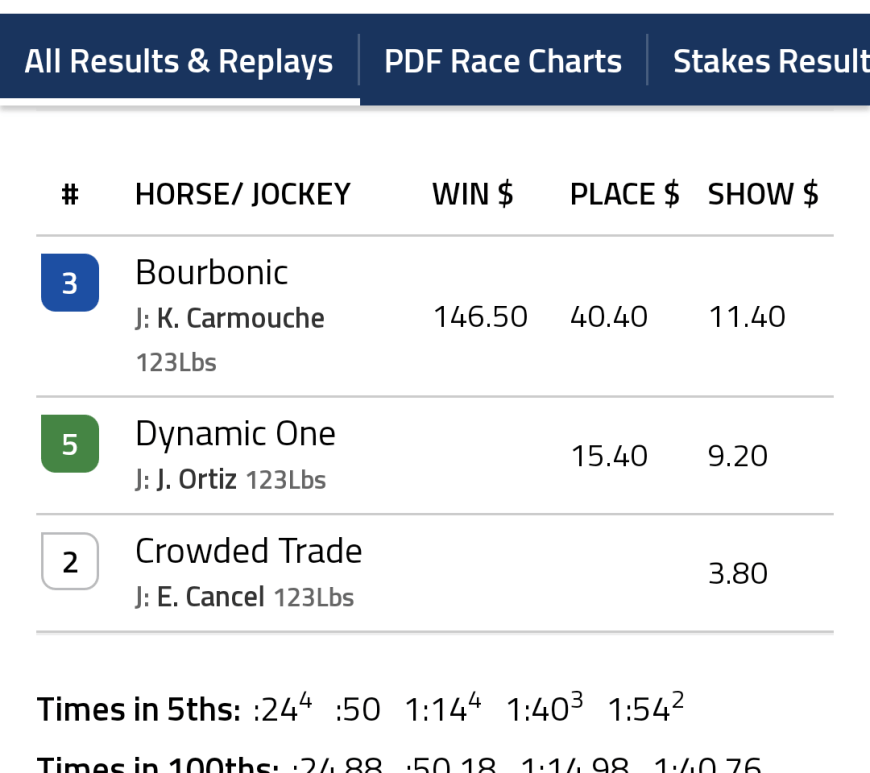Click the HORSE/ JOCKEY column header

point(243,194)
